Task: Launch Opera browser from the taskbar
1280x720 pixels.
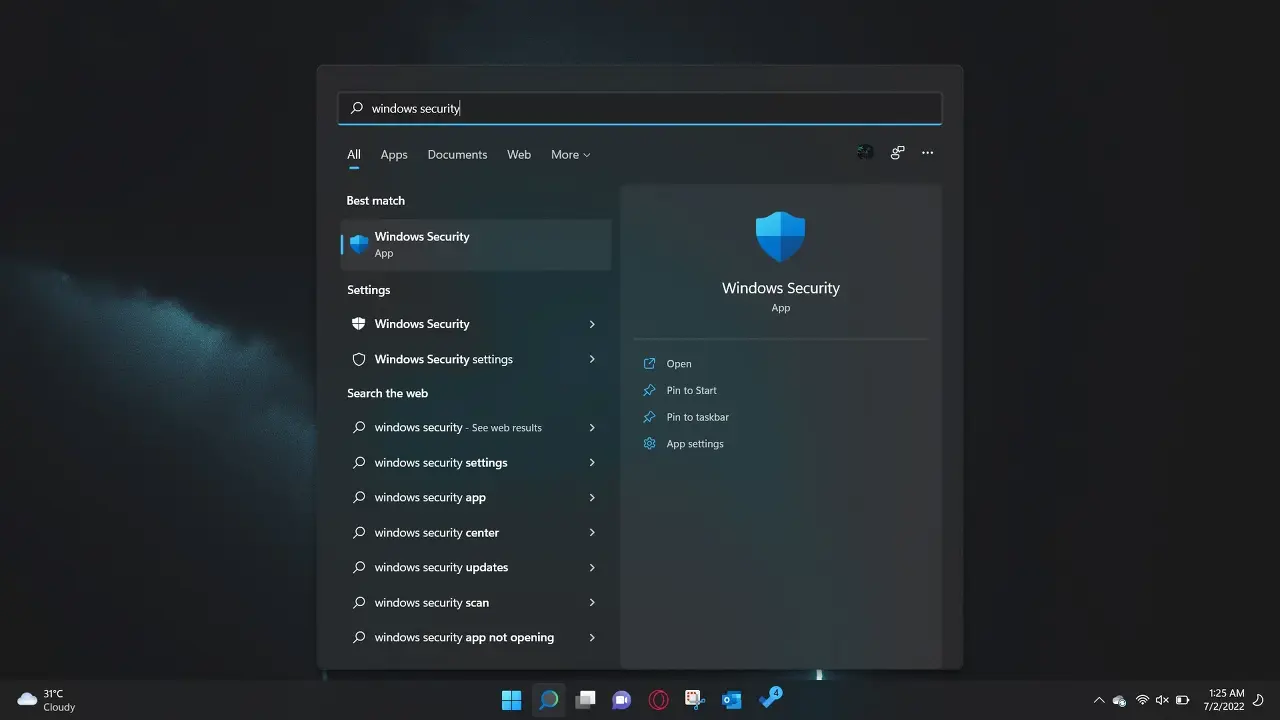Action: pyautogui.click(x=658, y=700)
